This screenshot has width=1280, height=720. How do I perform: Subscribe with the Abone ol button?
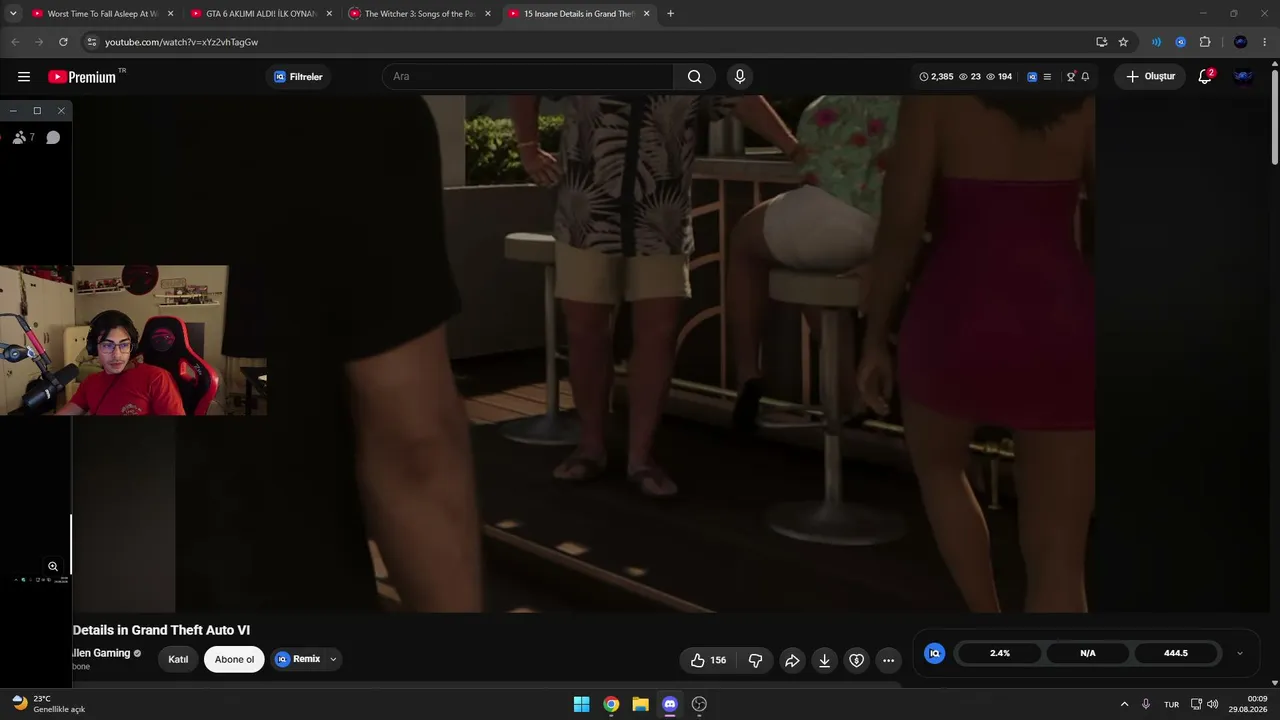[x=234, y=660]
